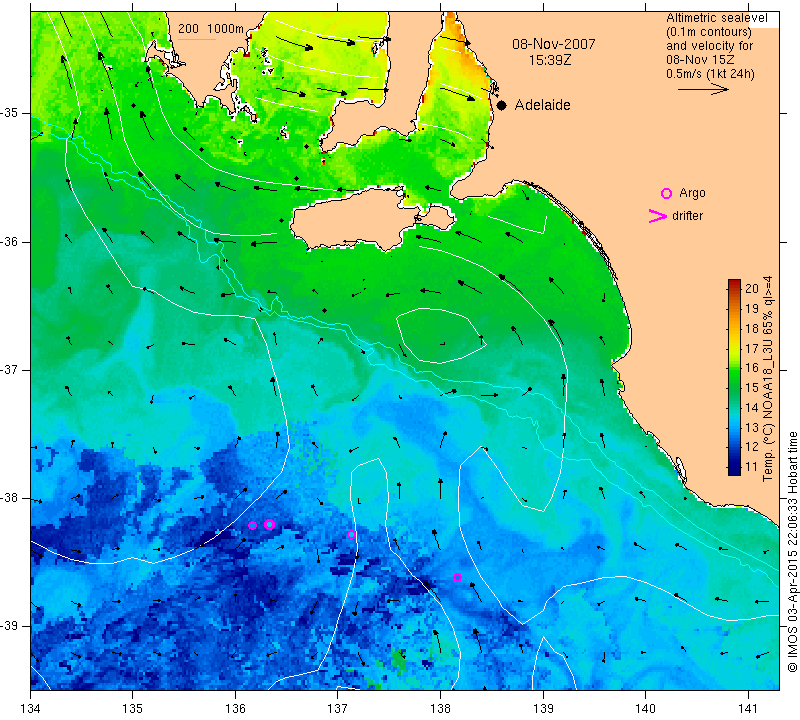Click the magenta Argo circle in the legend
This screenshot has height=720, width=800.
[666, 193]
